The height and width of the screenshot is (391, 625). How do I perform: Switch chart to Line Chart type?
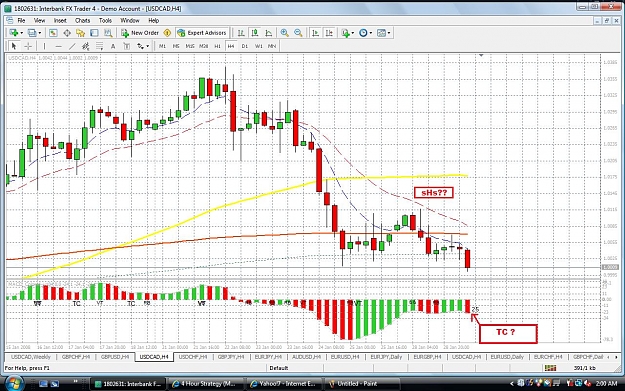click(269, 33)
